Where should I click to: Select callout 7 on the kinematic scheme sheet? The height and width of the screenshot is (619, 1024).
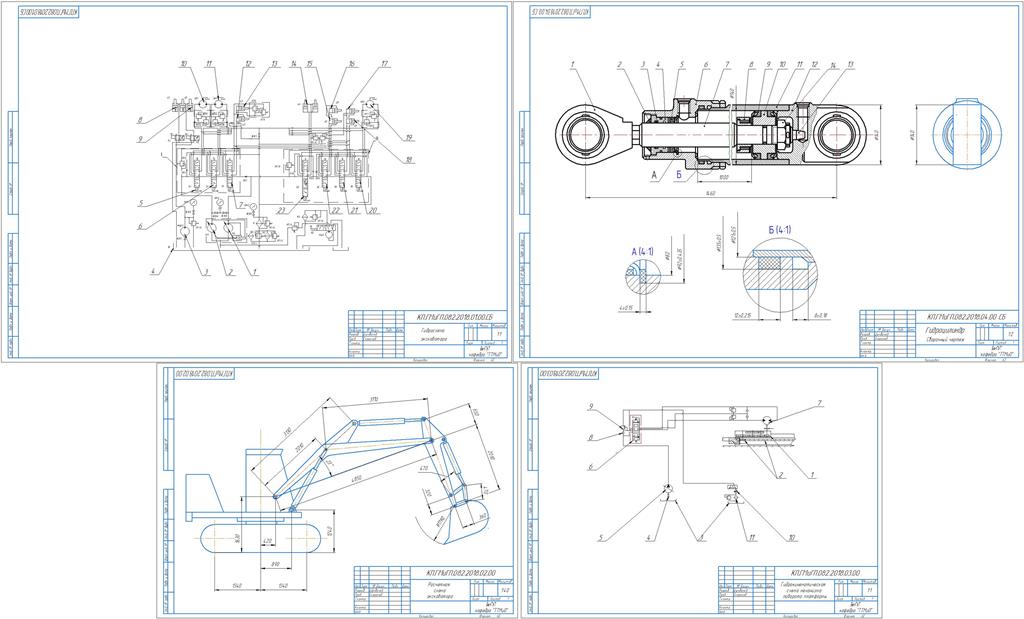point(819,403)
